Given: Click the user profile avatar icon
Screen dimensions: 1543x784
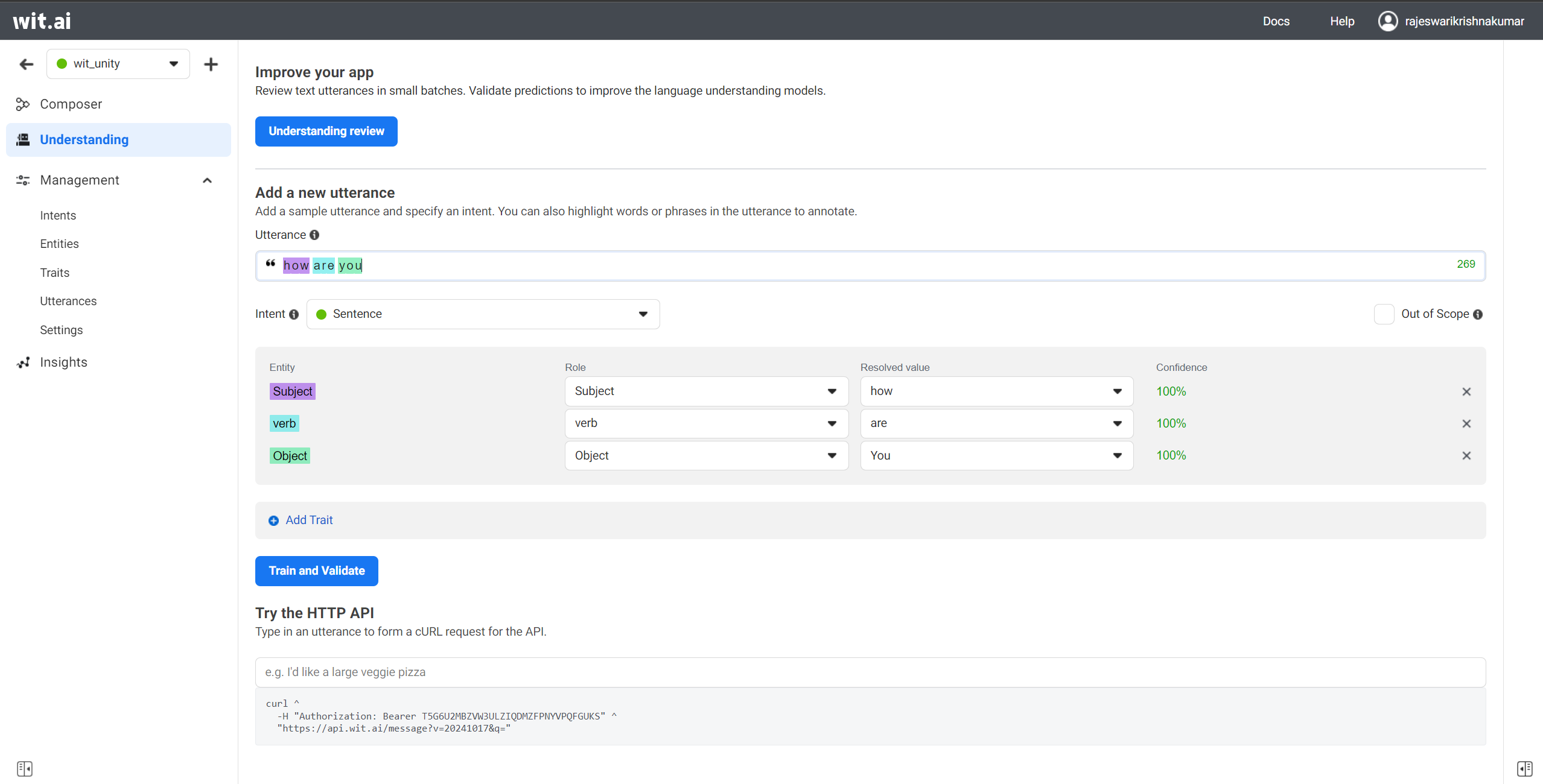Looking at the screenshot, I should coord(1387,21).
